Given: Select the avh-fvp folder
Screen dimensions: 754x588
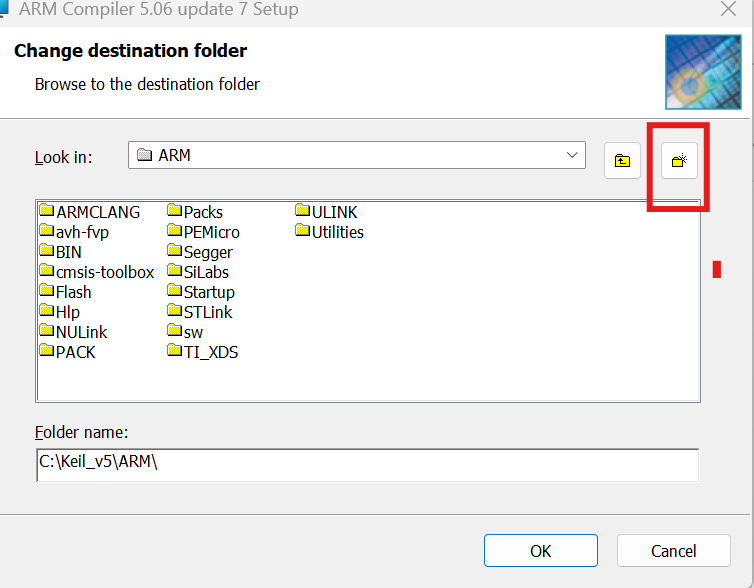Looking at the screenshot, I should tap(75, 232).
